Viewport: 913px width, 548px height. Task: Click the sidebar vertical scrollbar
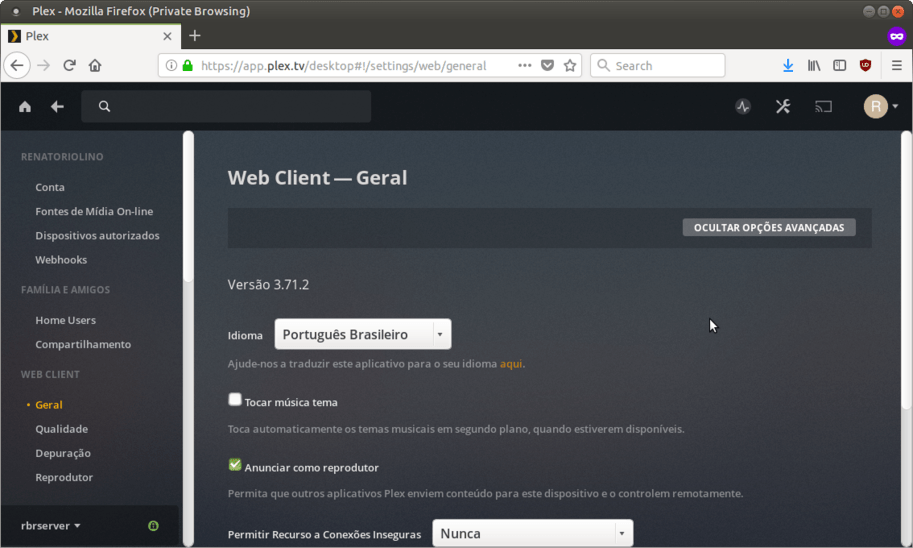coord(188,207)
